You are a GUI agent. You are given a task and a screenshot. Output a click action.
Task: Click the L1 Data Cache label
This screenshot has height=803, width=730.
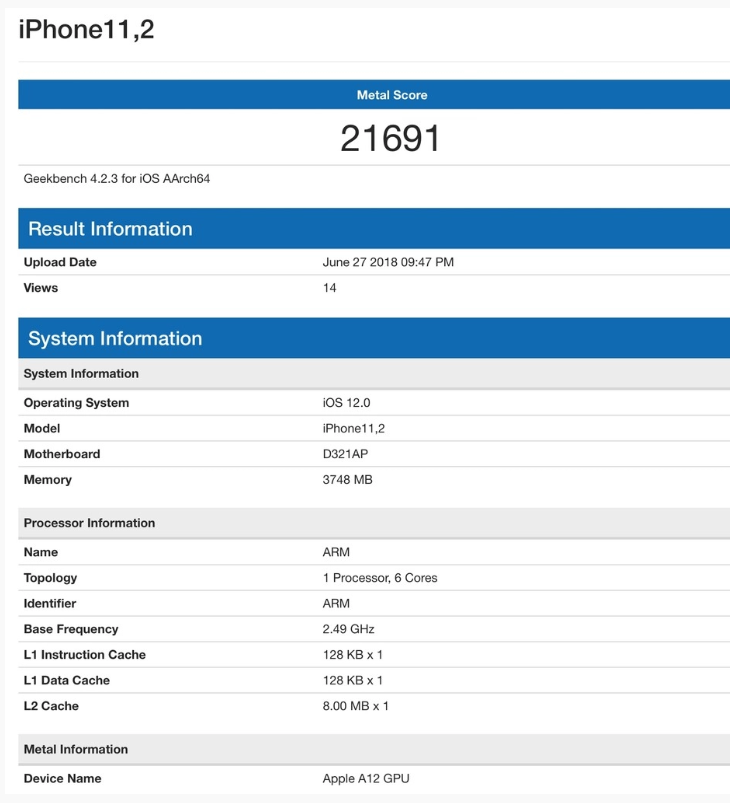pyautogui.click(x=67, y=680)
